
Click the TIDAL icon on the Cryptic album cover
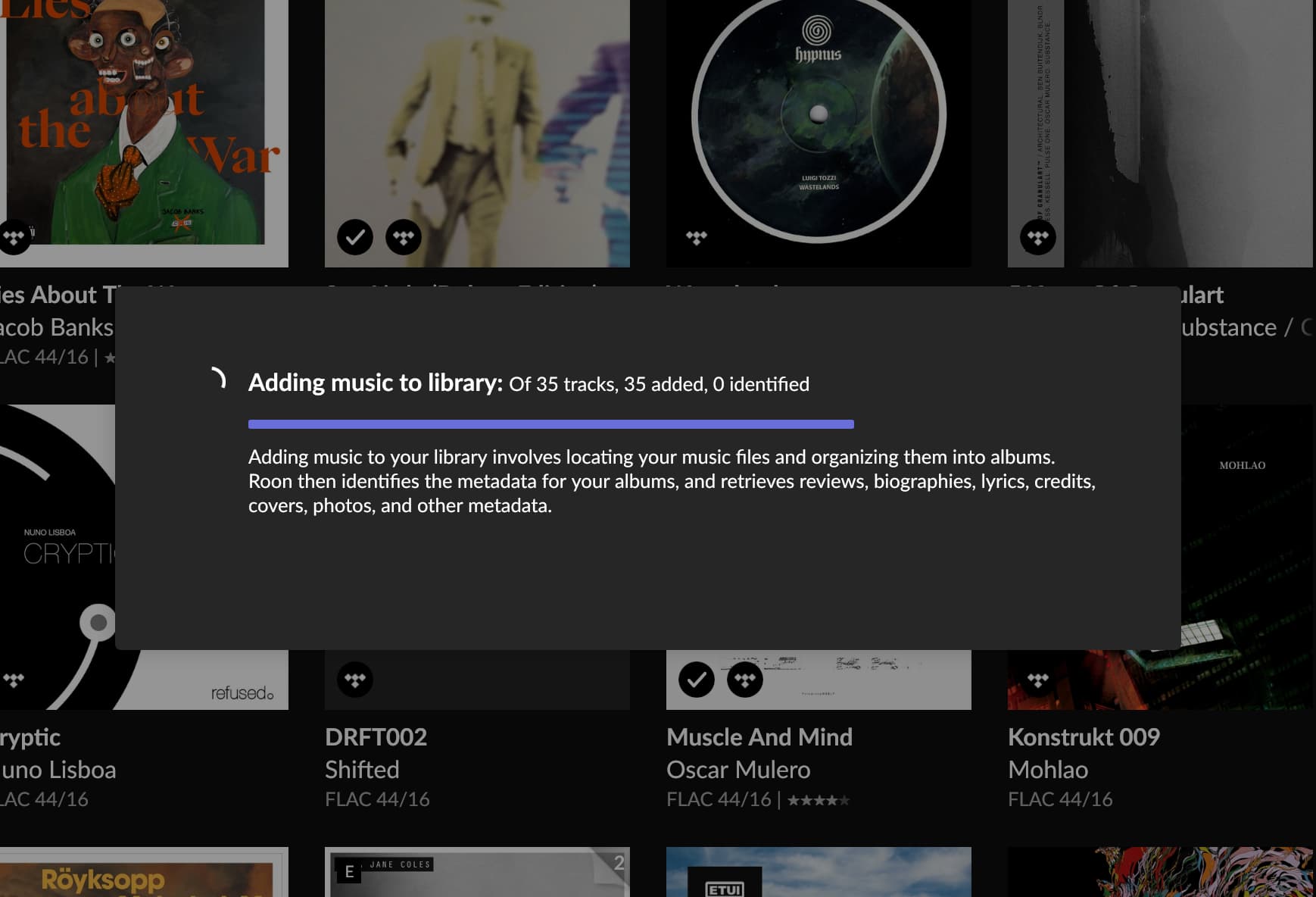(x=14, y=680)
